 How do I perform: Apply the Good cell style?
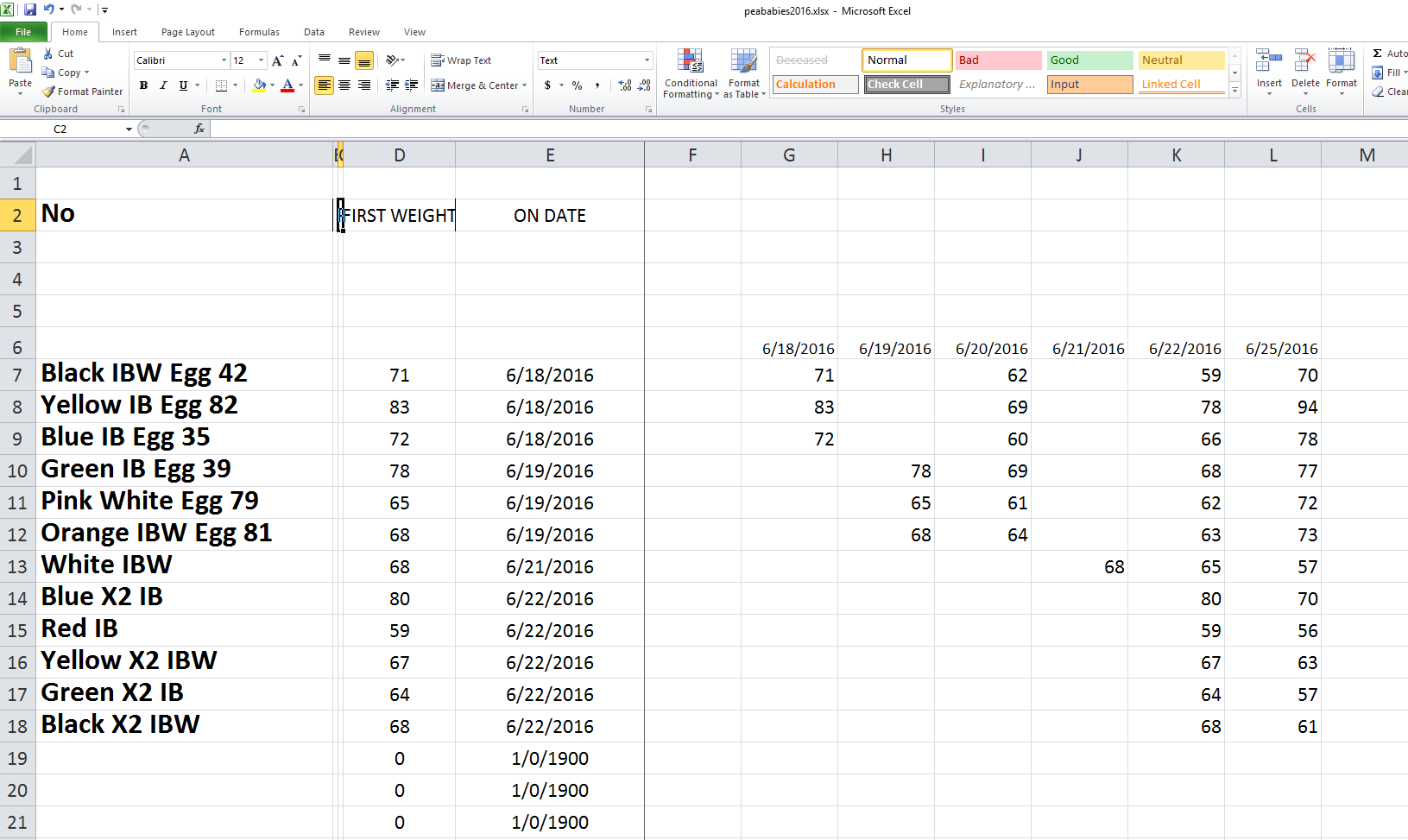1089,60
